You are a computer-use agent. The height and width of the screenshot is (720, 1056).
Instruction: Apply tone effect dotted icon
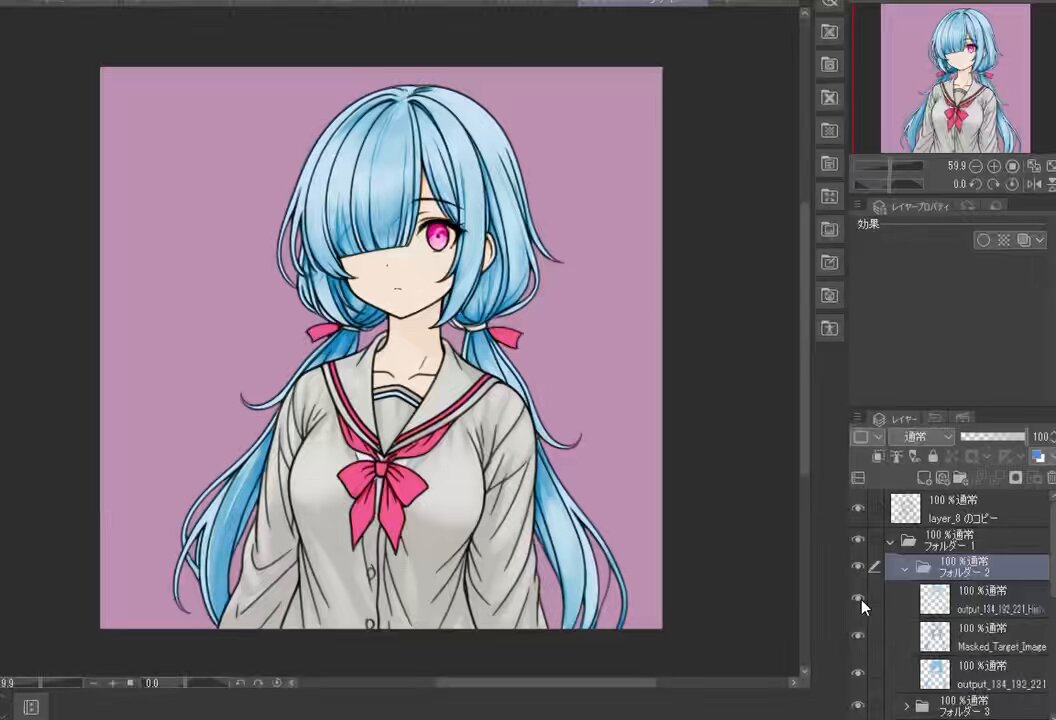click(1004, 240)
